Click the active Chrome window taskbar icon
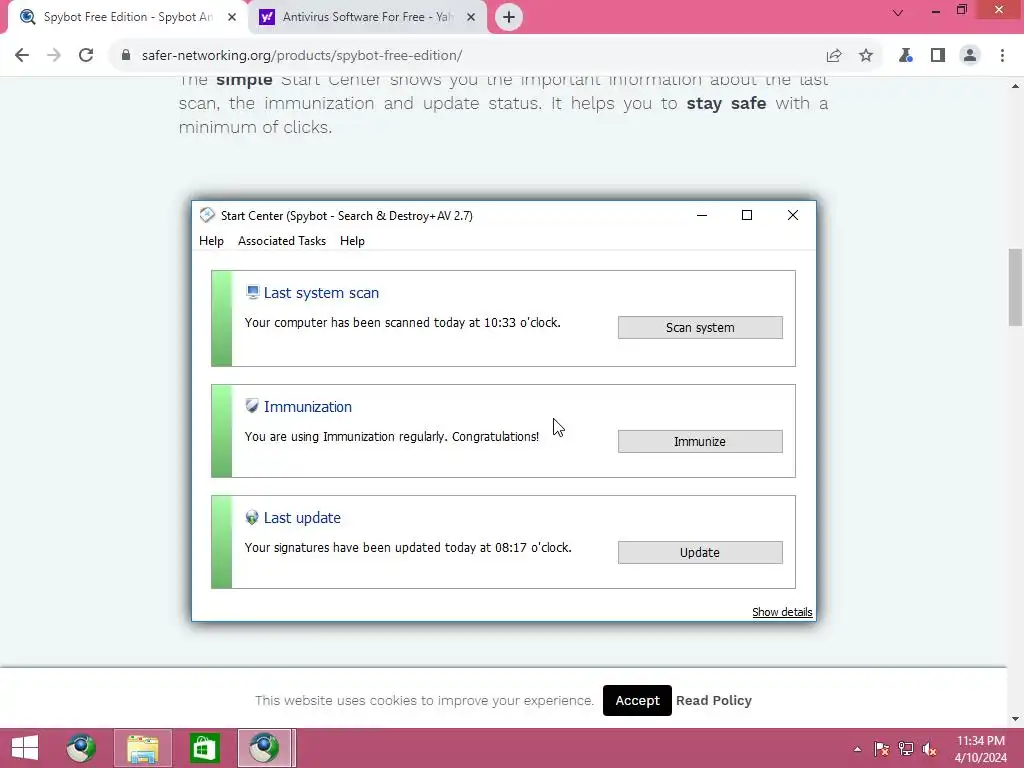The height and width of the screenshot is (768, 1024). pos(264,748)
